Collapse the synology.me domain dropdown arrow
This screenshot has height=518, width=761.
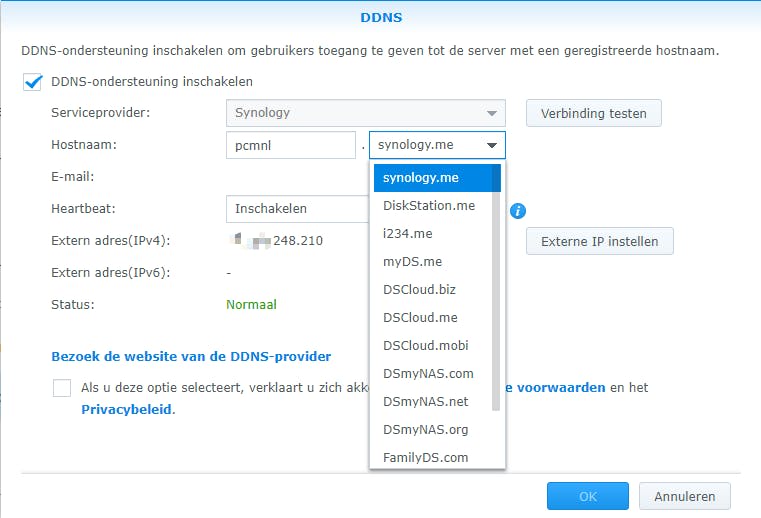click(x=492, y=146)
